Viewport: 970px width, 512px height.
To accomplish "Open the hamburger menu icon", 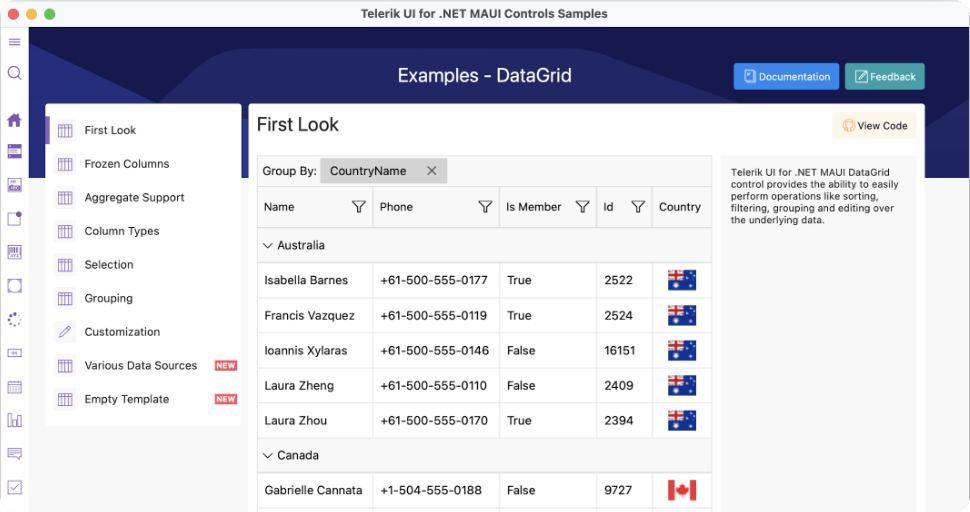I will [14, 42].
